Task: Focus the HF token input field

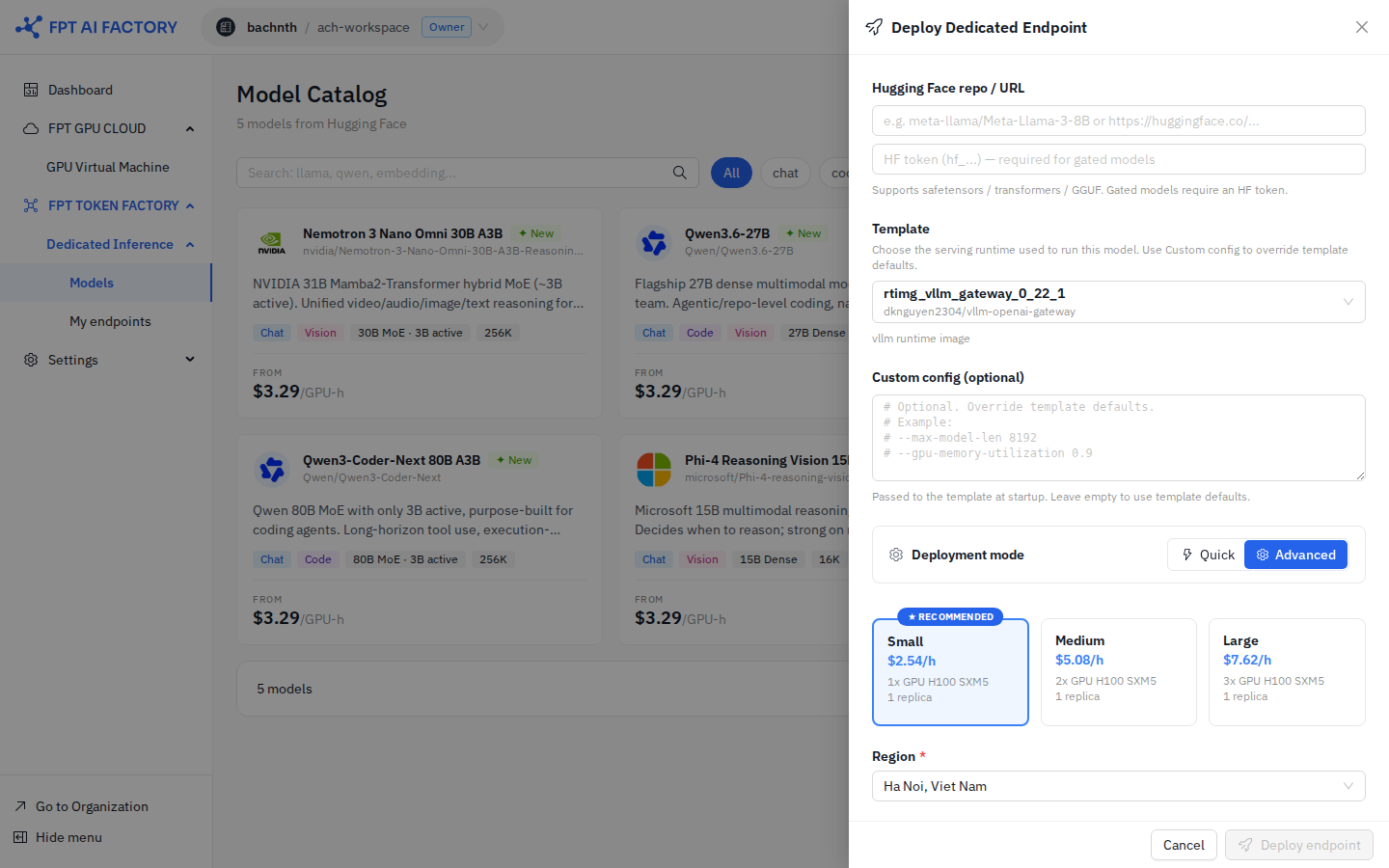Action: 1119,159
